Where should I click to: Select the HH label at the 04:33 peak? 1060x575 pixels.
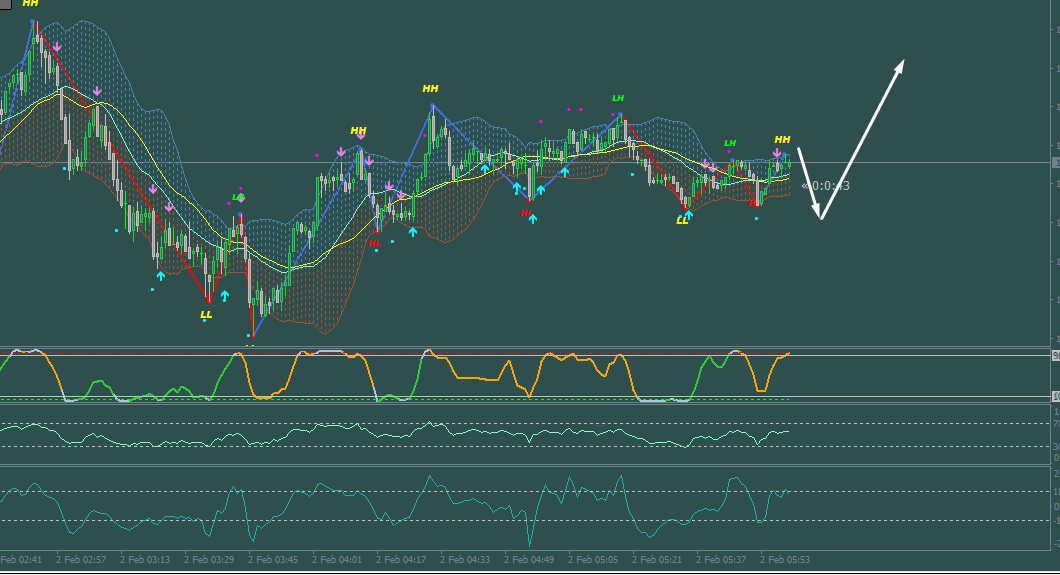pyautogui.click(x=430, y=89)
